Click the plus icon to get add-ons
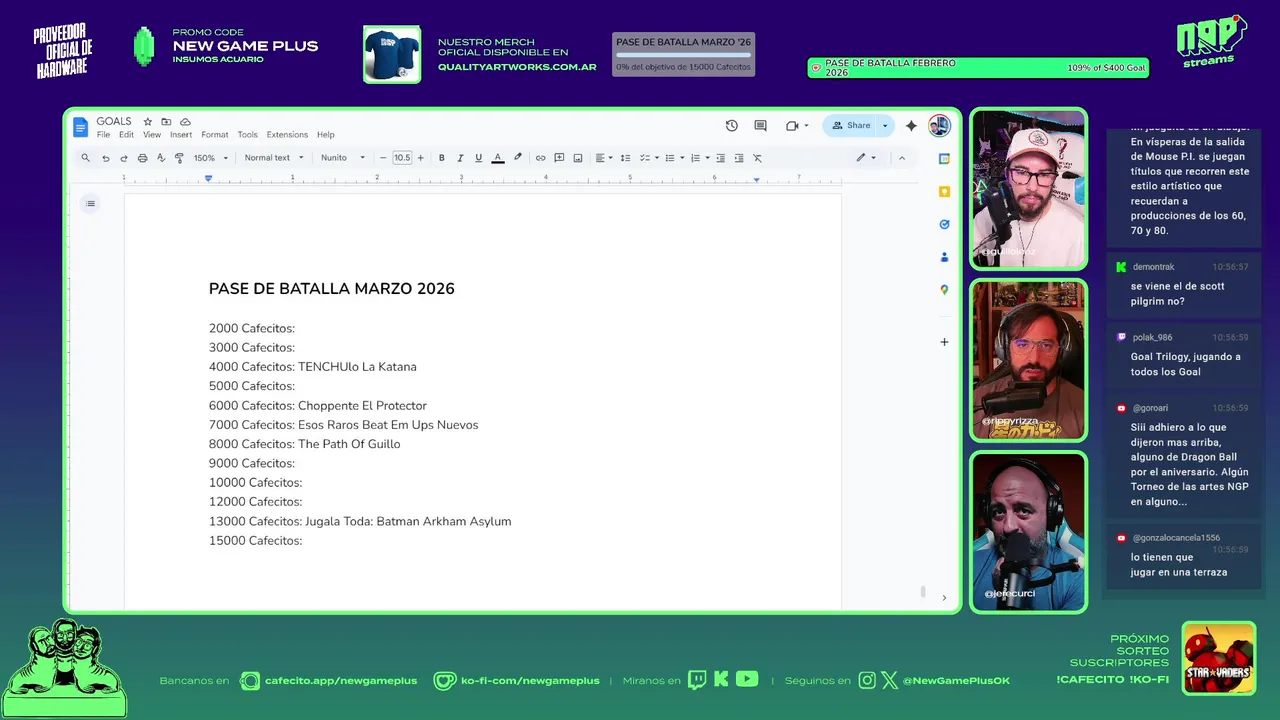The width and height of the screenshot is (1280, 720). tap(944, 342)
